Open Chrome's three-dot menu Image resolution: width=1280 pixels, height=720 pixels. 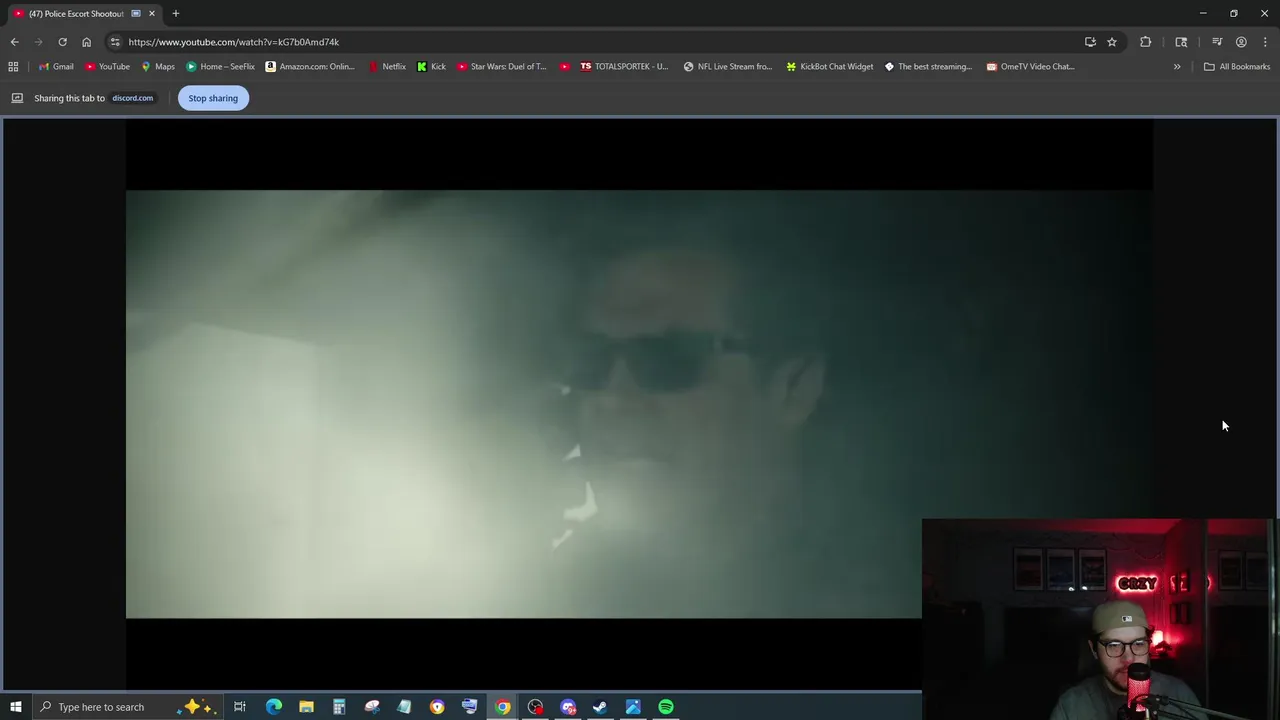tap(1265, 42)
